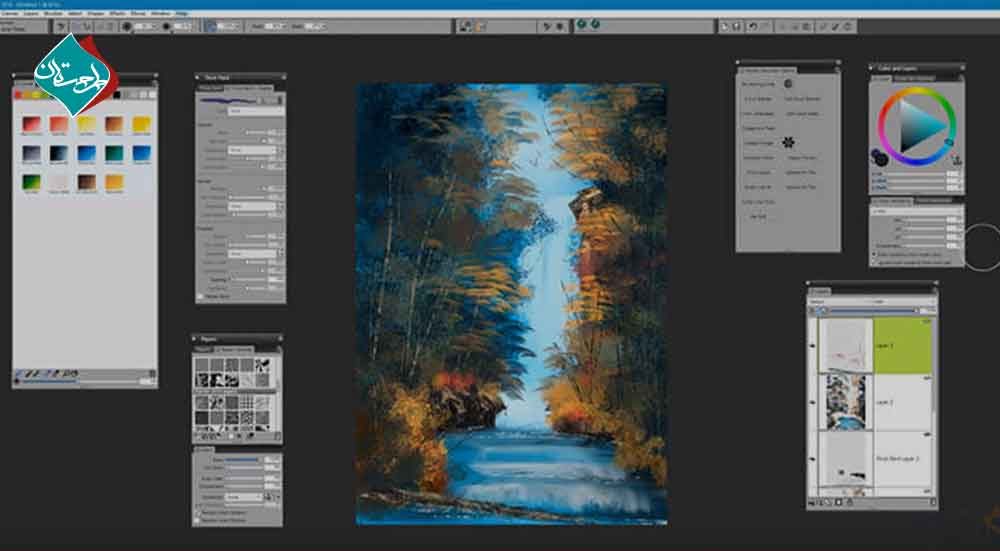Hide Layer 2 using its eye icon

tap(812, 402)
